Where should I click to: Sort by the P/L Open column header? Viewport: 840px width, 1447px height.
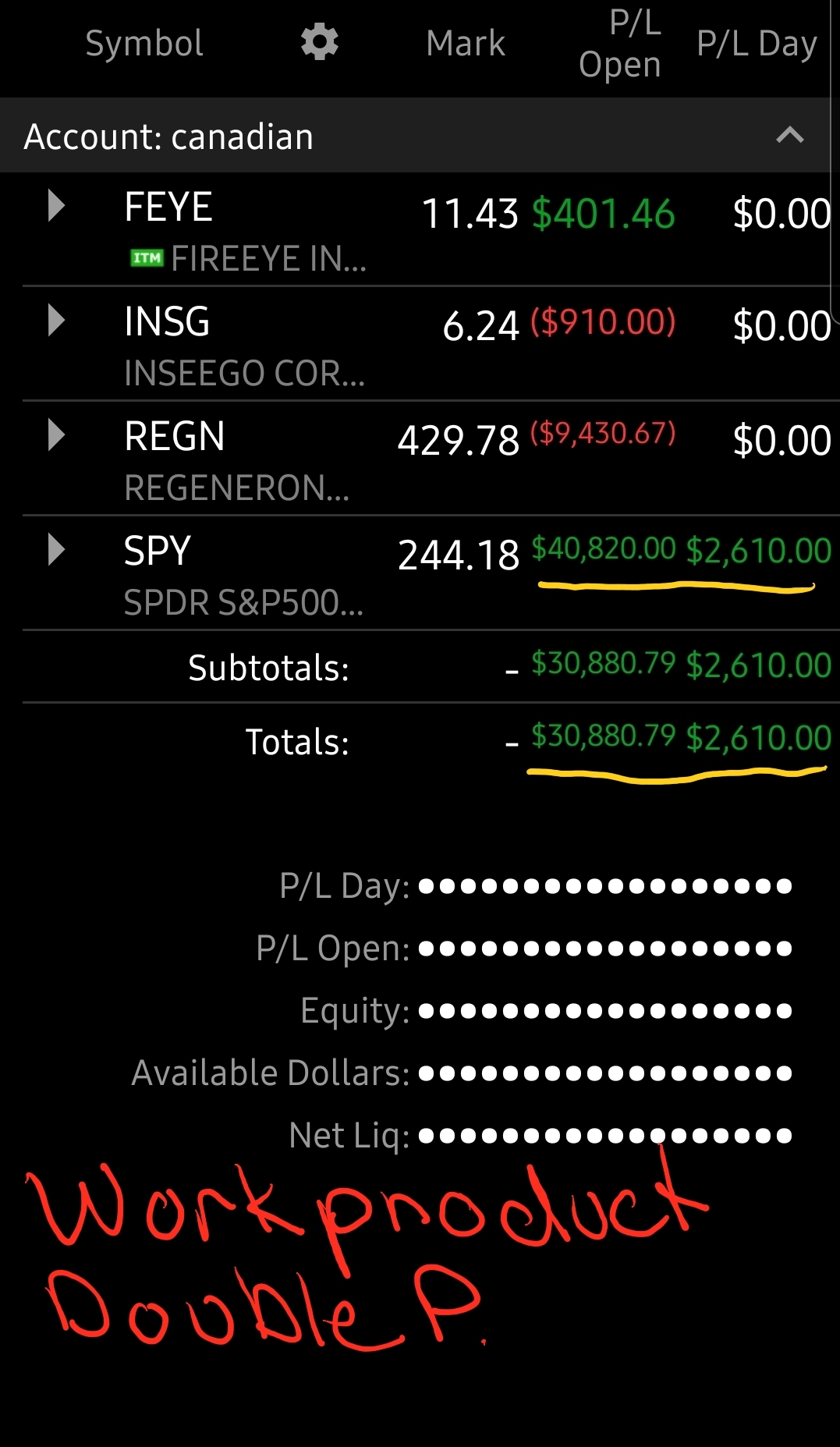click(620, 44)
